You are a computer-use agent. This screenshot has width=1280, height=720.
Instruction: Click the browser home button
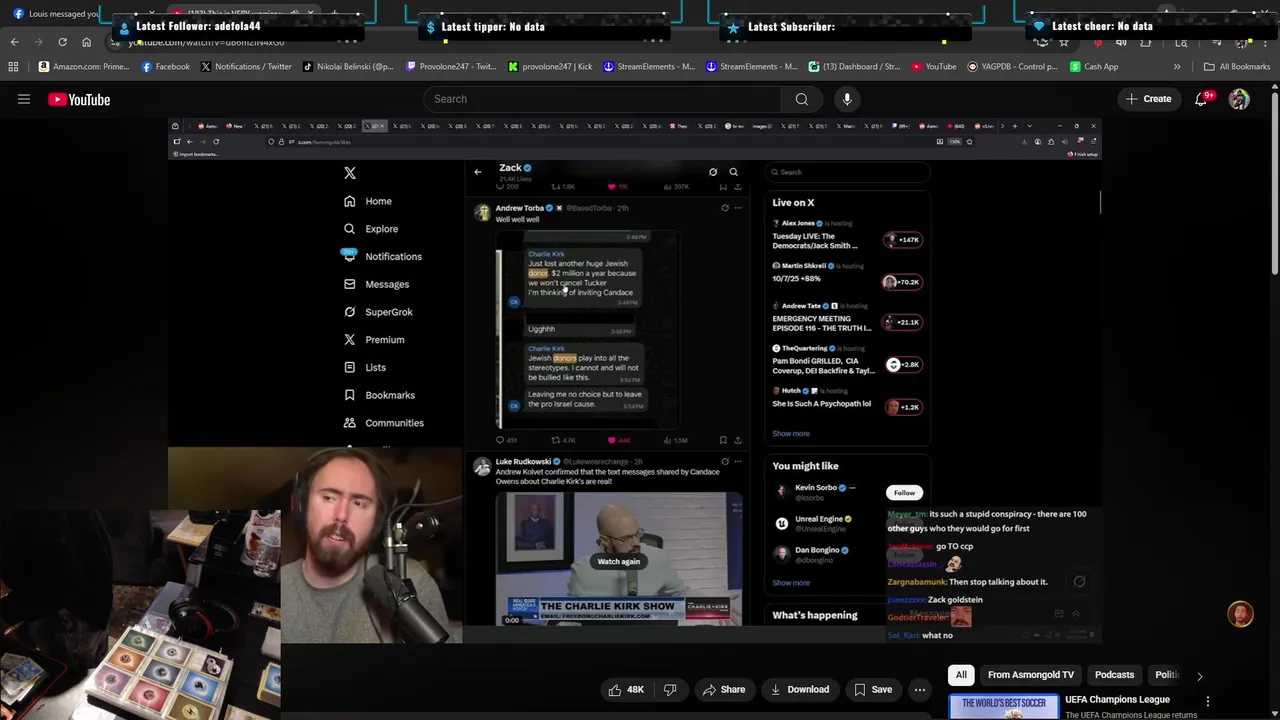point(86,42)
